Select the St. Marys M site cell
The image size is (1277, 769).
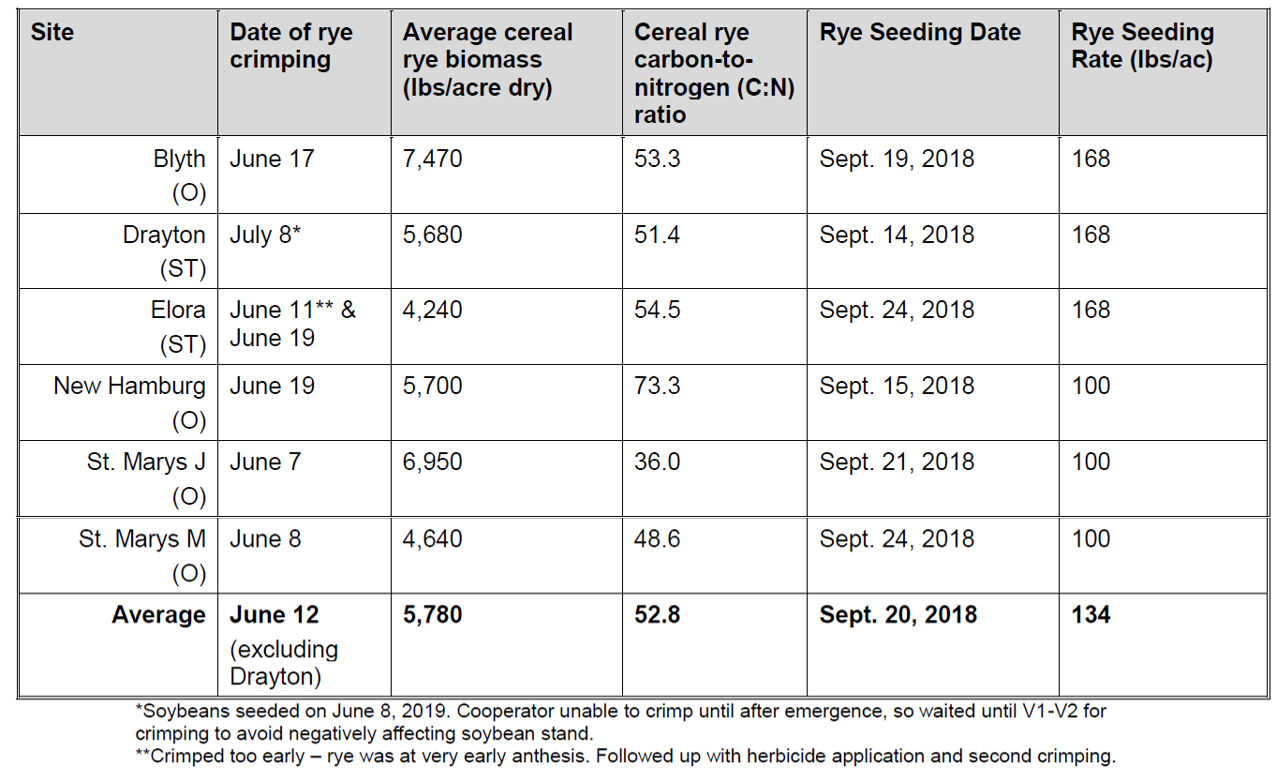[142, 553]
